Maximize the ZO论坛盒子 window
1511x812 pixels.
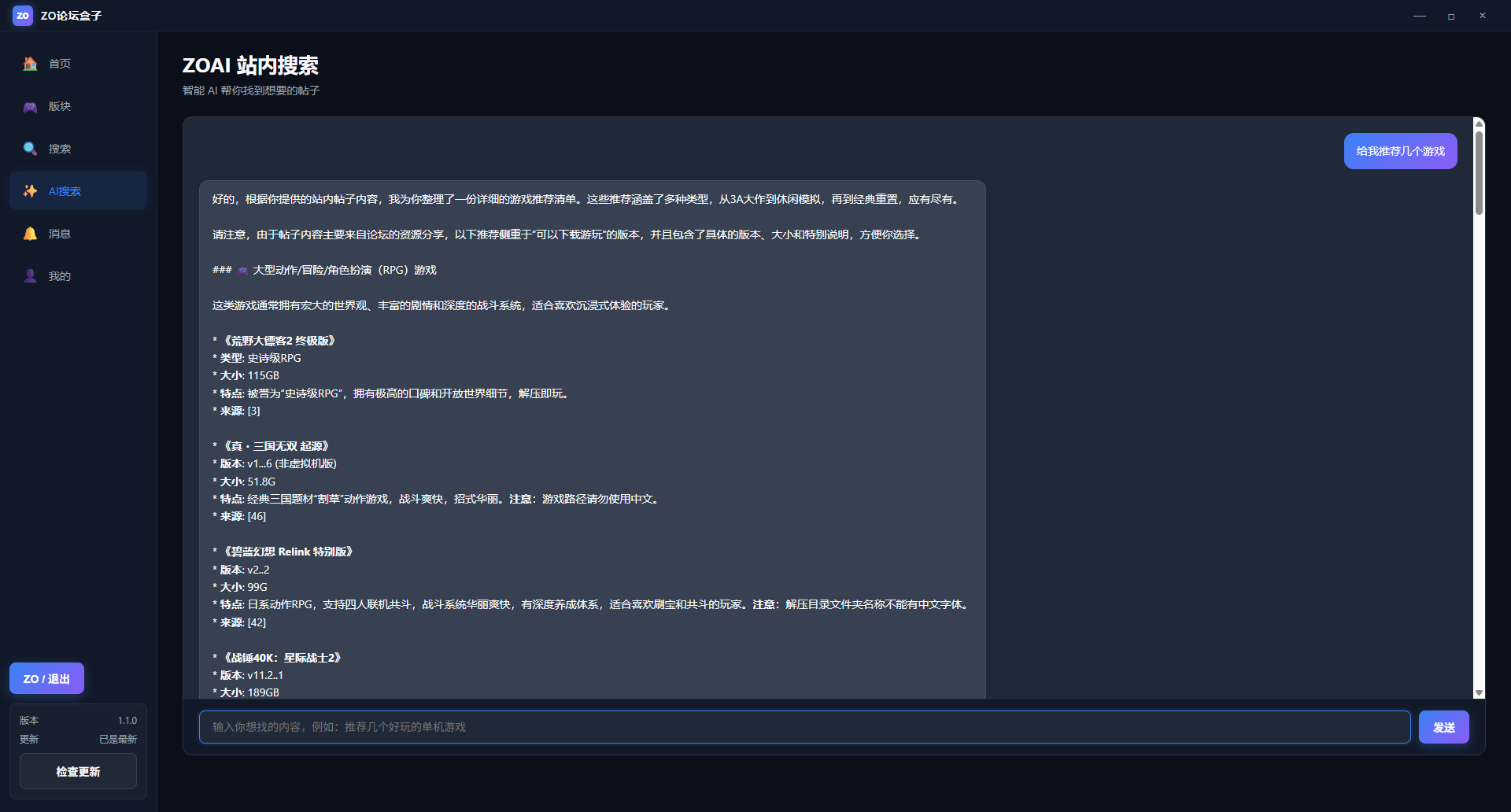pyautogui.click(x=1450, y=16)
